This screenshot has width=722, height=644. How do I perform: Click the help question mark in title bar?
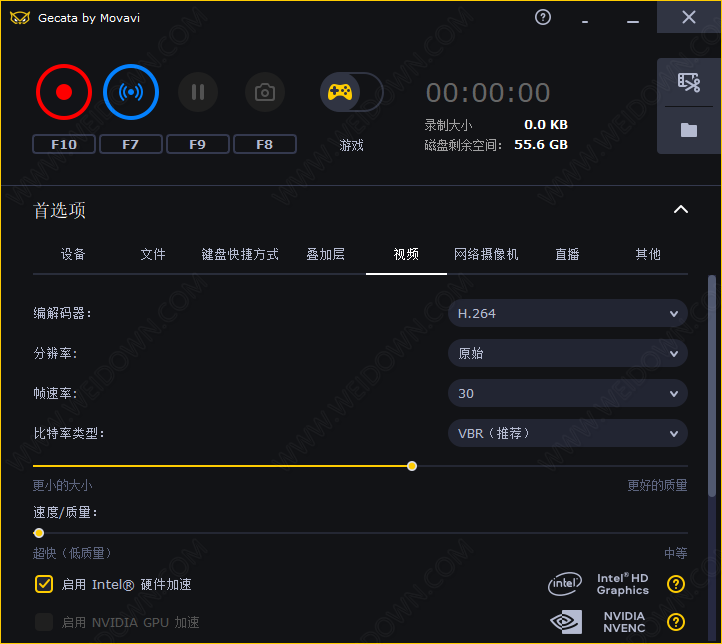tap(543, 17)
